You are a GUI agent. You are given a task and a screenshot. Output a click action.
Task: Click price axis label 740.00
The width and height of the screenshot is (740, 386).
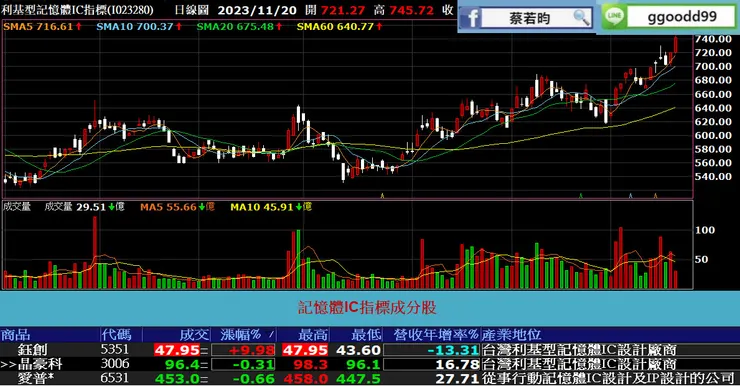pyautogui.click(x=714, y=39)
